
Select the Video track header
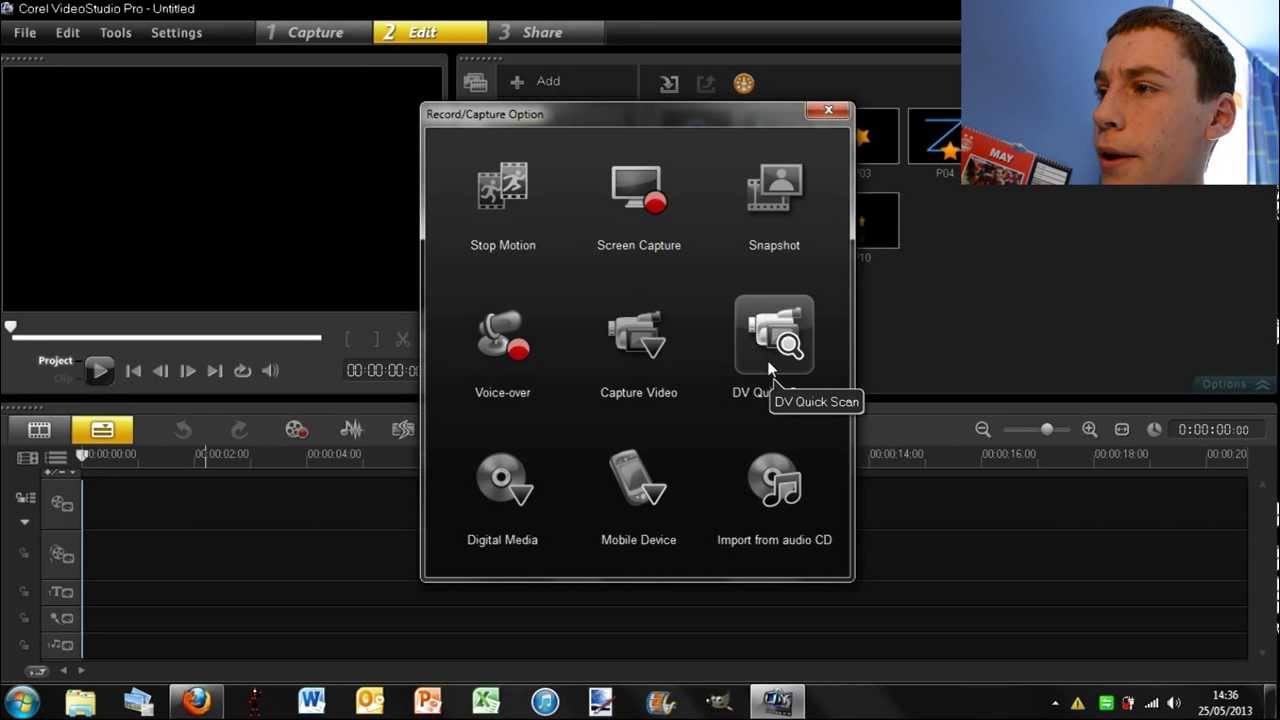point(62,504)
